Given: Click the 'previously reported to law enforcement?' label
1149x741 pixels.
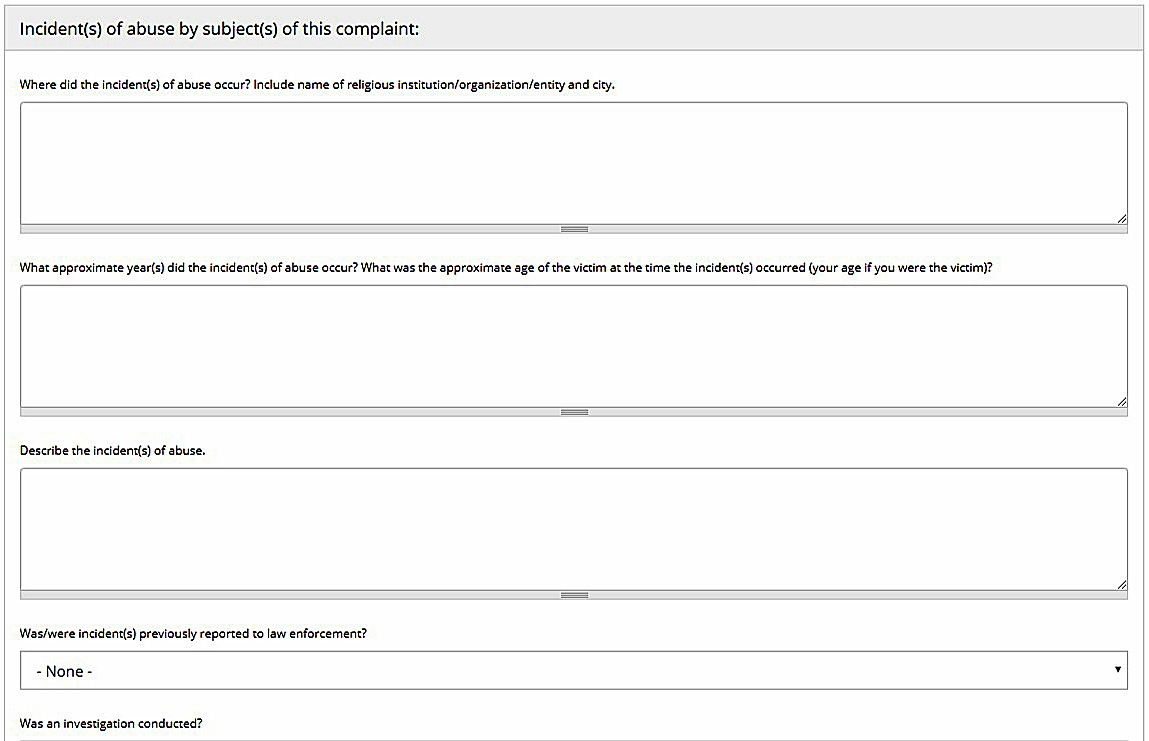Looking at the screenshot, I should pyautogui.click(x=253, y=633).
